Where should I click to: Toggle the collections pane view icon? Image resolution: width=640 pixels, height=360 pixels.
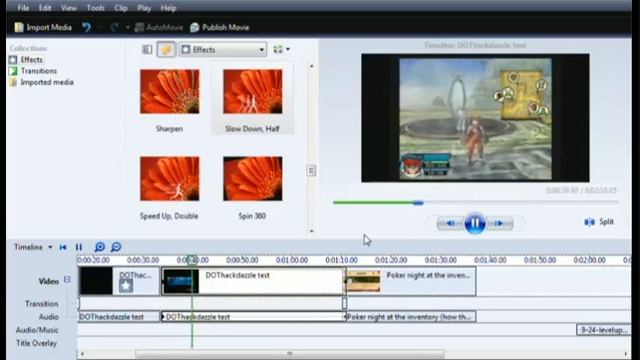point(147,49)
